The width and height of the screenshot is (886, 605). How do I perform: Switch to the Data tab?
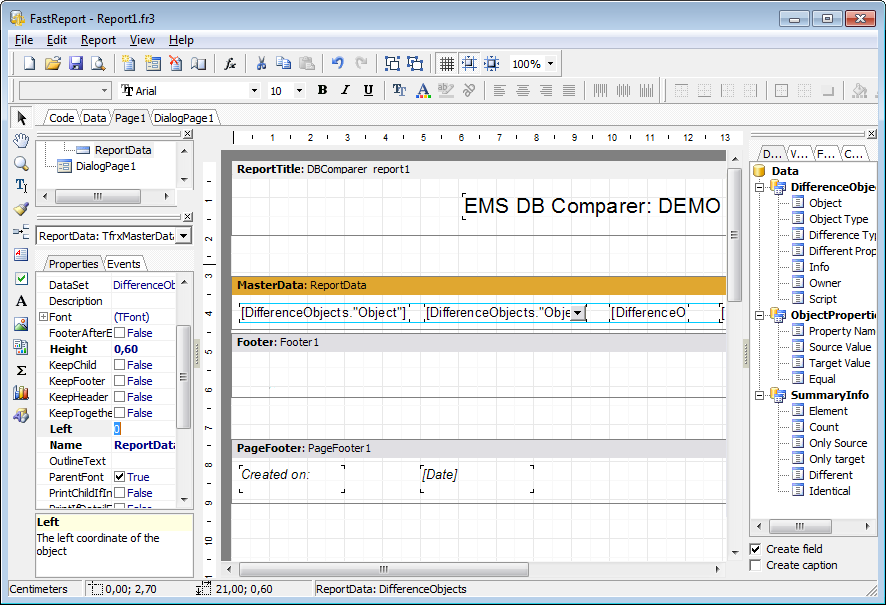pos(94,117)
